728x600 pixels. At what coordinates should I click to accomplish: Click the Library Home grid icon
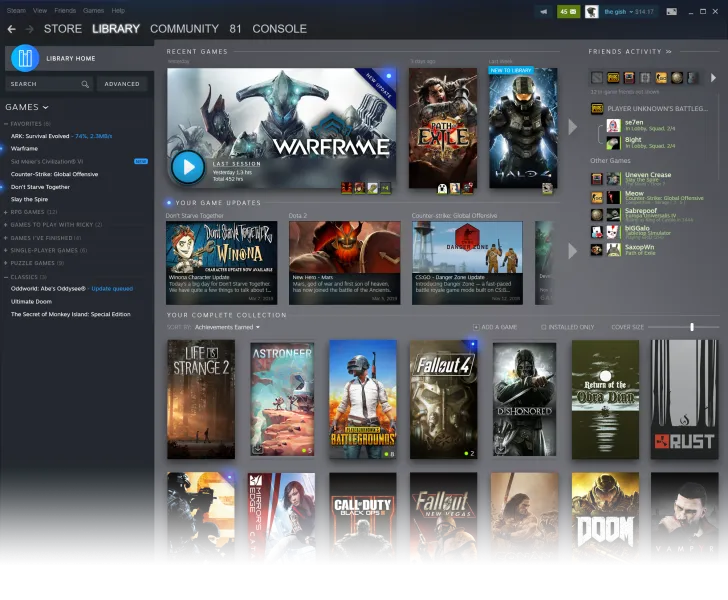(25, 58)
